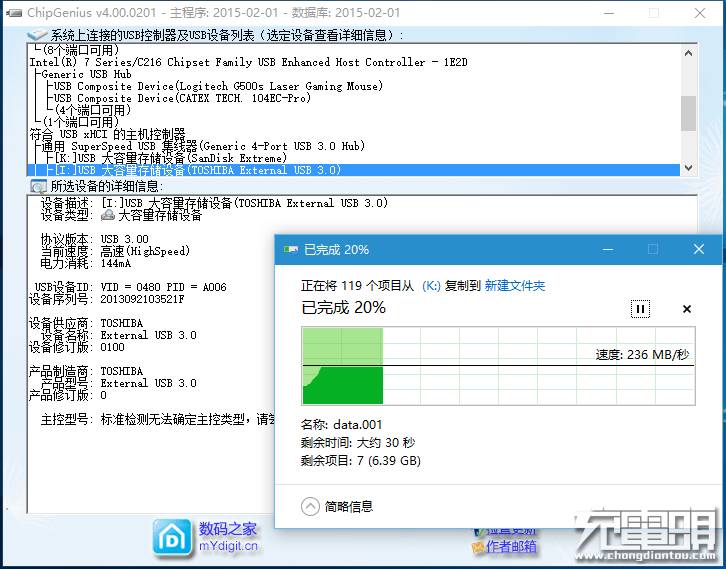Click the VID = 0480 PID = A006 text

click(163, 287)
